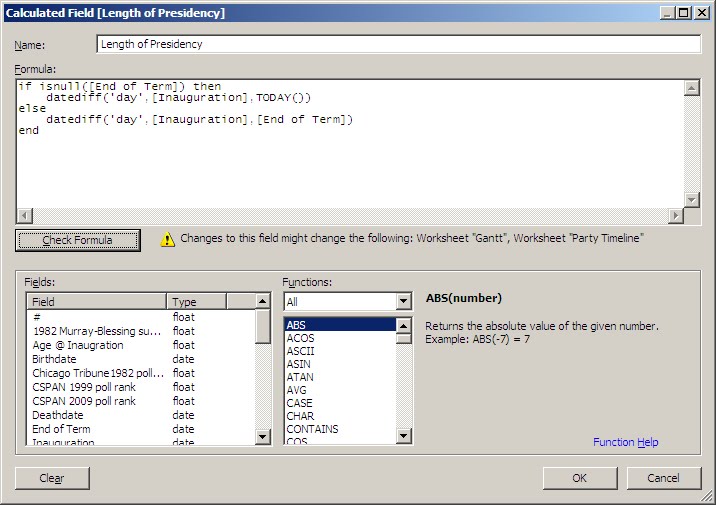Select ATAN function
Image resolution: width=716 pixels, height=505 pixels.
coord(340,377)
